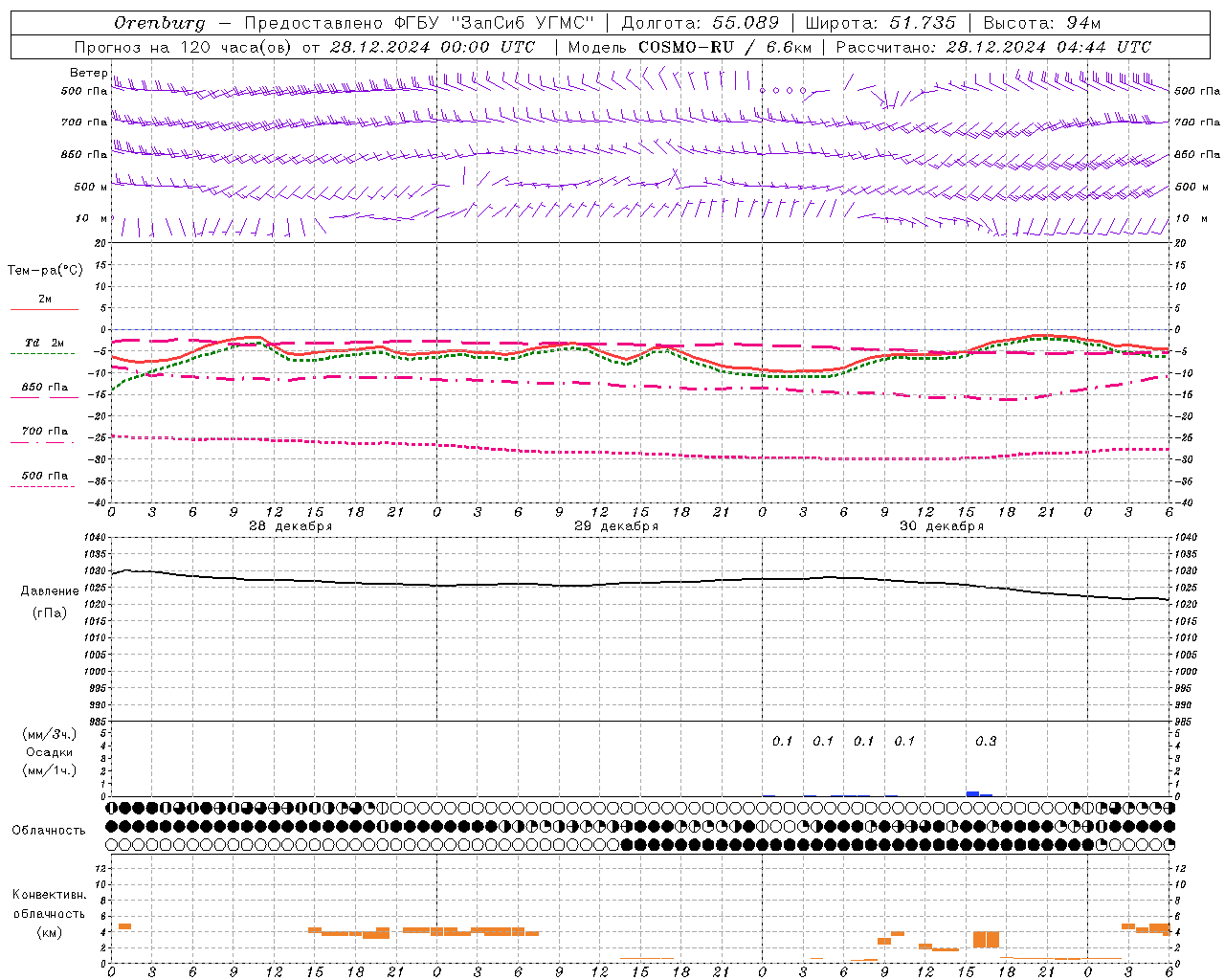
Task: Click the "(км)" unit label under convective cloudiness
Action: tap(50, 932)
